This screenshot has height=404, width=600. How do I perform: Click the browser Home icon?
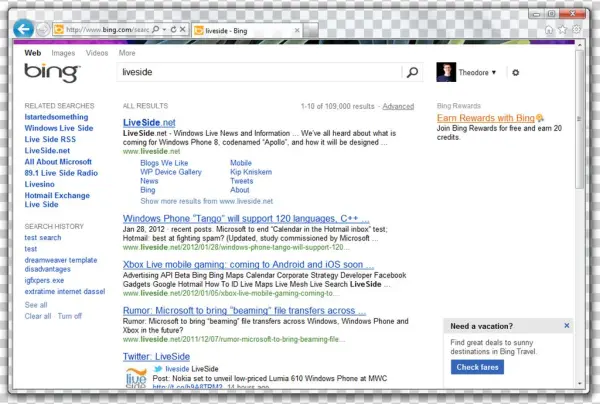(x=549, y=30)
